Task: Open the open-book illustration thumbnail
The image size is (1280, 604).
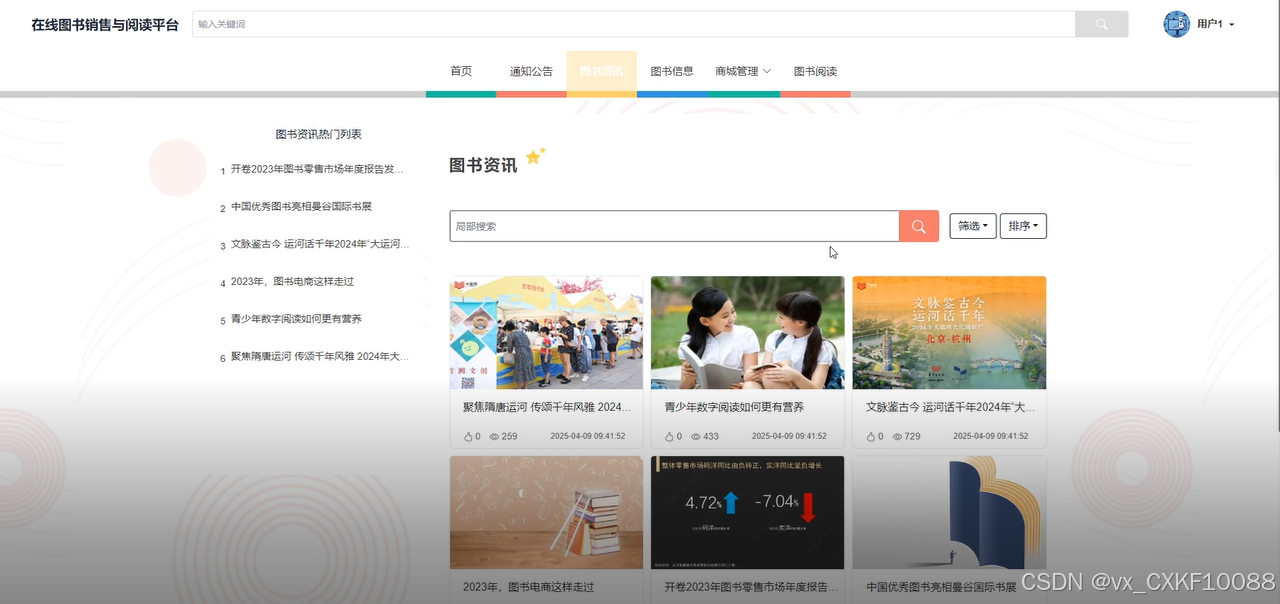Action: pos(949,512)
